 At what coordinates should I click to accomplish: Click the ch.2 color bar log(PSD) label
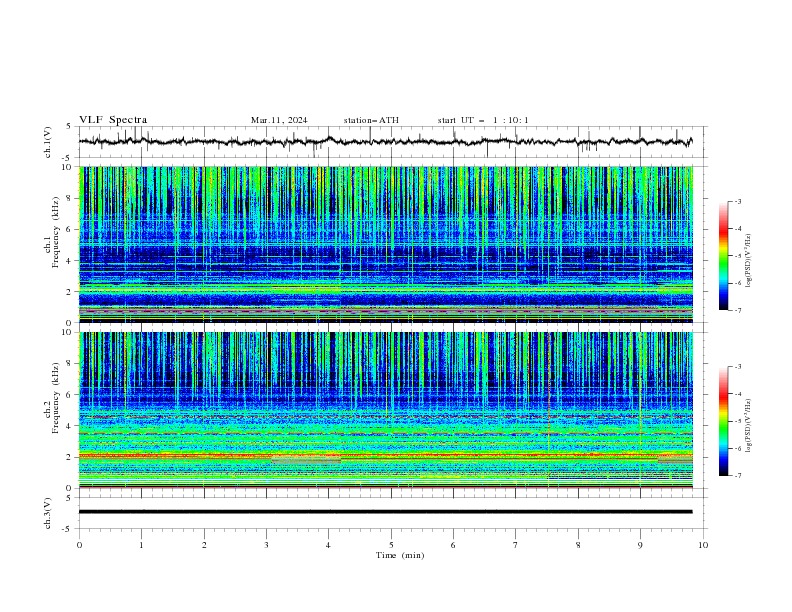(x=748, y=426)
